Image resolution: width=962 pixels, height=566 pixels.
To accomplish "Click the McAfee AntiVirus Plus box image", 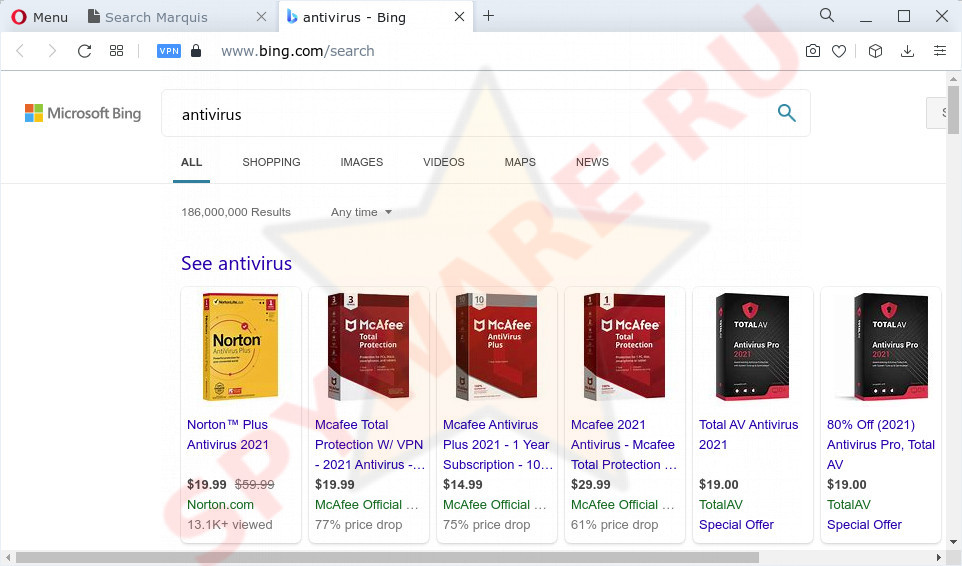I will [496, 346].
